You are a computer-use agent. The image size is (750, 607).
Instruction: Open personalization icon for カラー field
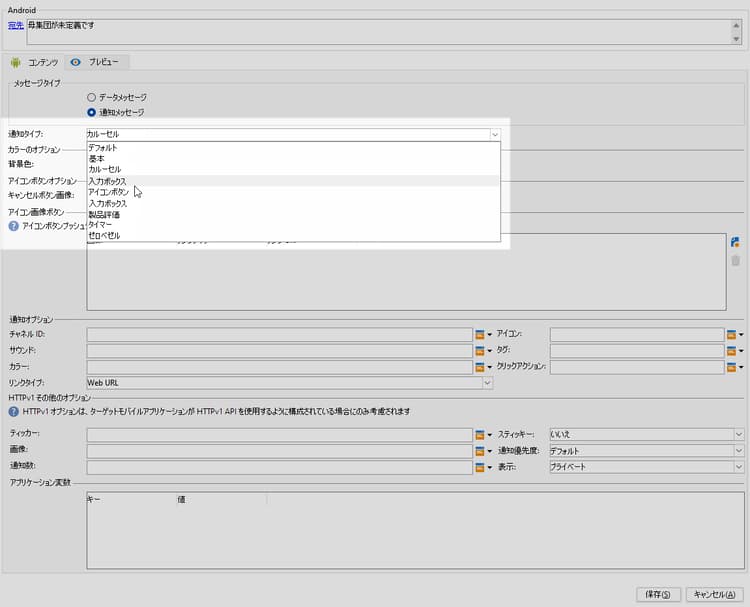click(x=480, y=367)
